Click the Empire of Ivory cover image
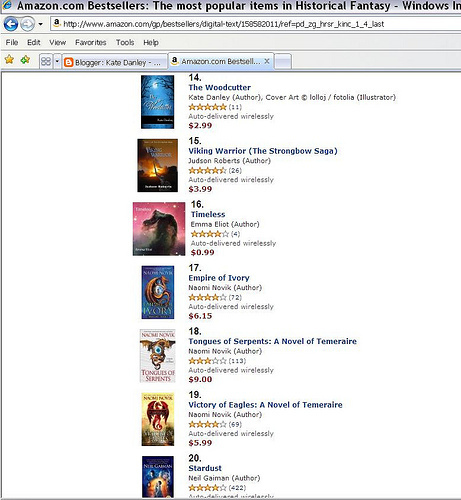 (x=158, y=292)
